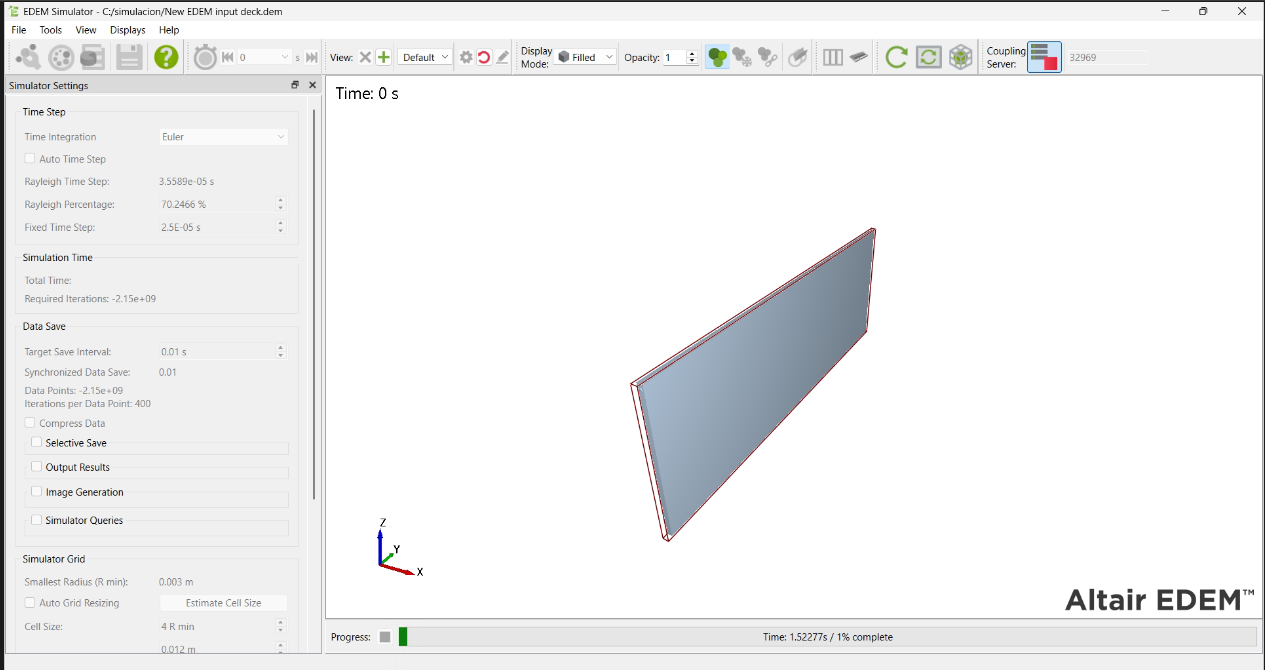Open view settings gear icon

(466, 58)
